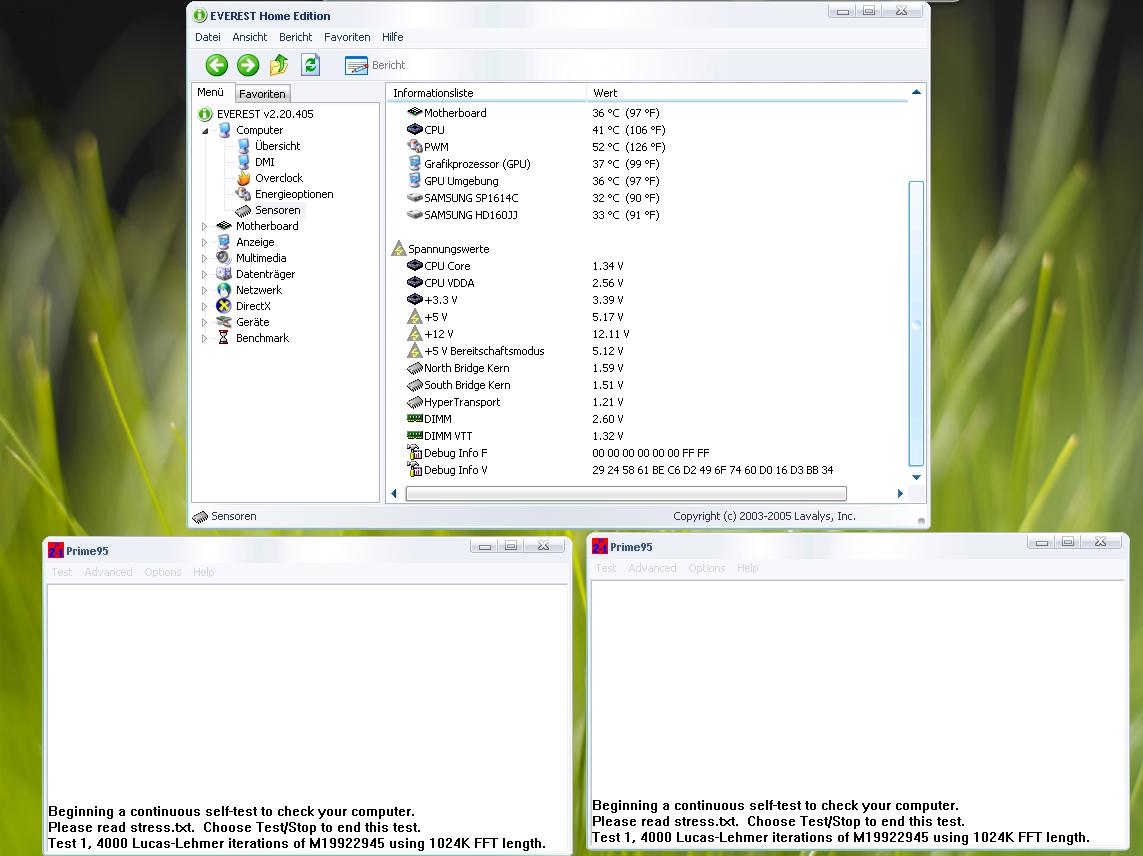The width and height of the screenshot is (1143, 856).
Task: Click the Computer icon in tree
Action: coord(225,130)
